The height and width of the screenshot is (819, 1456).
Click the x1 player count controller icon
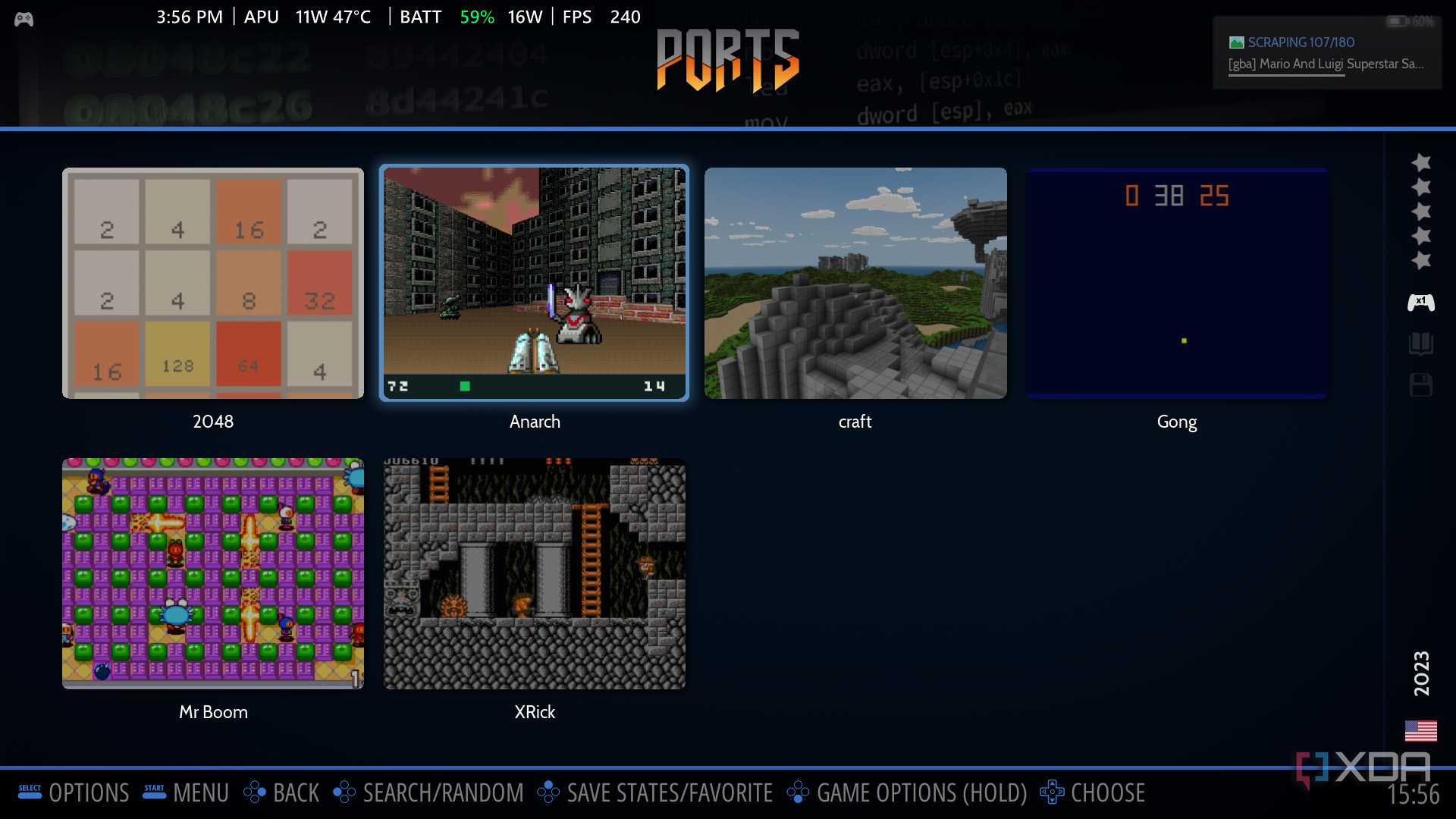point(1420,303)
